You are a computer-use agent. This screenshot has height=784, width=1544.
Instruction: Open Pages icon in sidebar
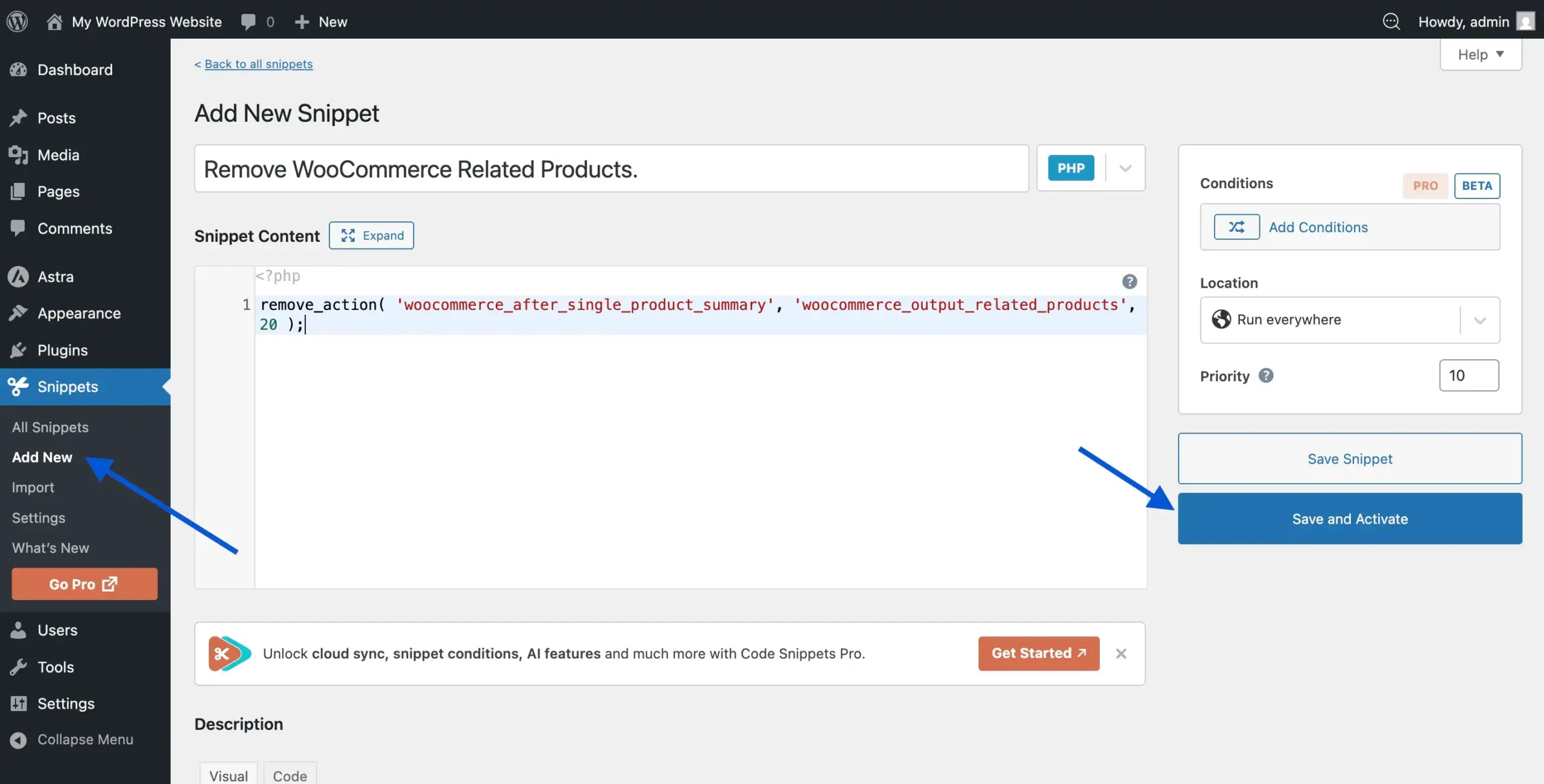point(18,191)
